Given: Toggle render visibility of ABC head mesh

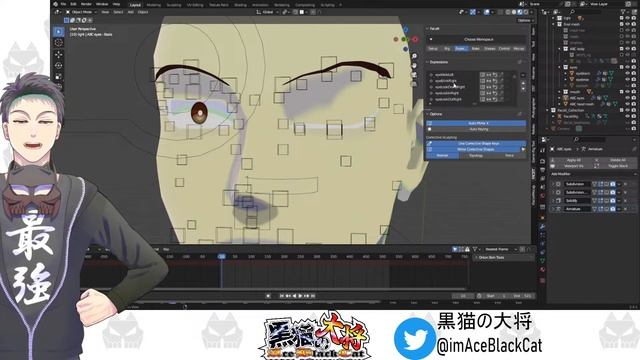Looking at the screenshot, I should [x=633, y=104].
